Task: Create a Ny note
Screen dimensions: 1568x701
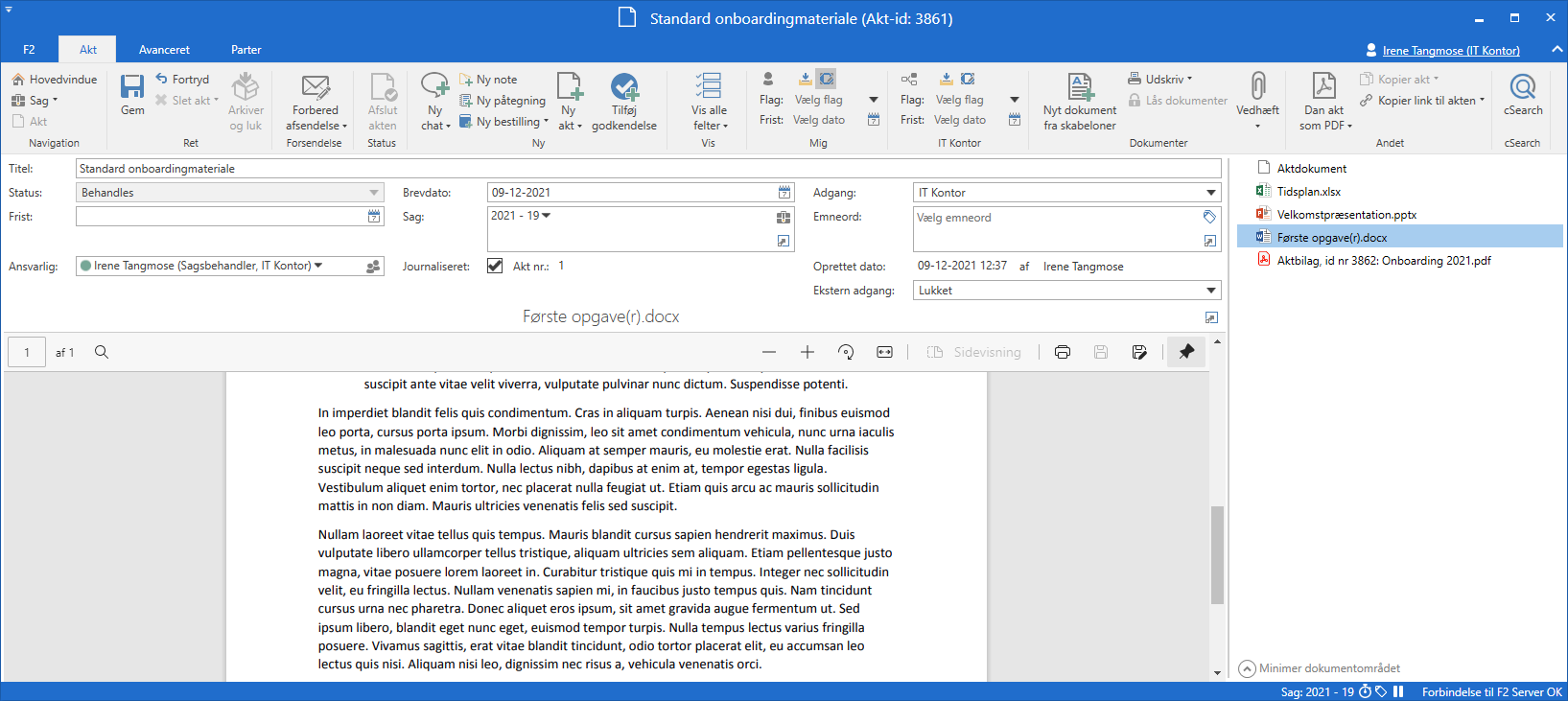Action: 488,80
